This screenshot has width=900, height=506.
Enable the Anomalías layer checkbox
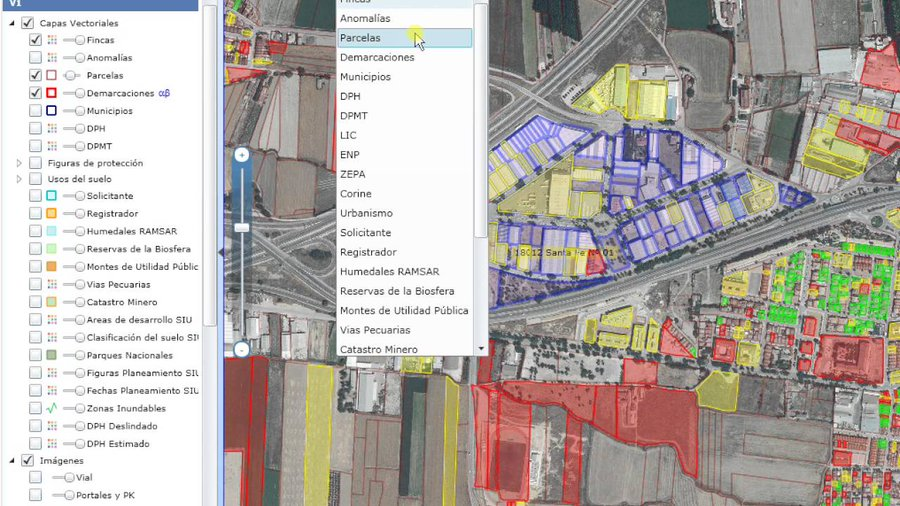(x=36, y=58)
